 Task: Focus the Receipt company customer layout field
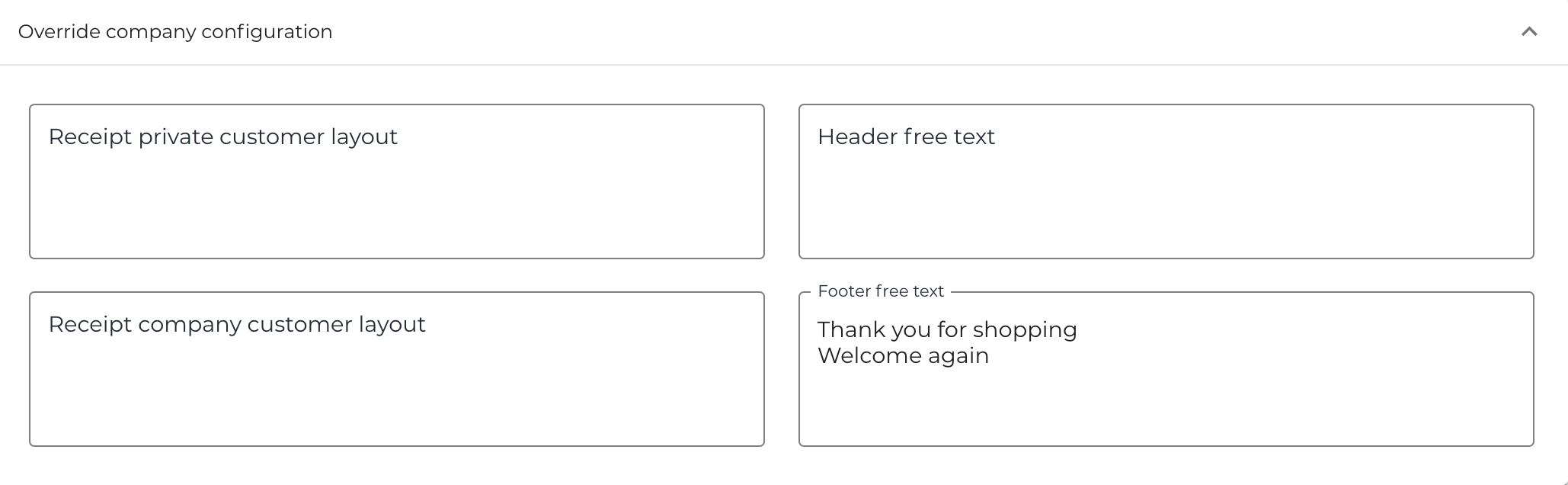pyautogui.click(x=396, y=369)
